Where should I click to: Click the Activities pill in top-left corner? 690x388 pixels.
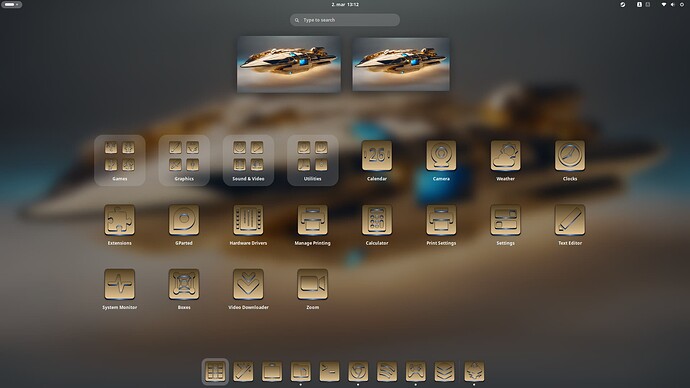[x=11, y=4]
